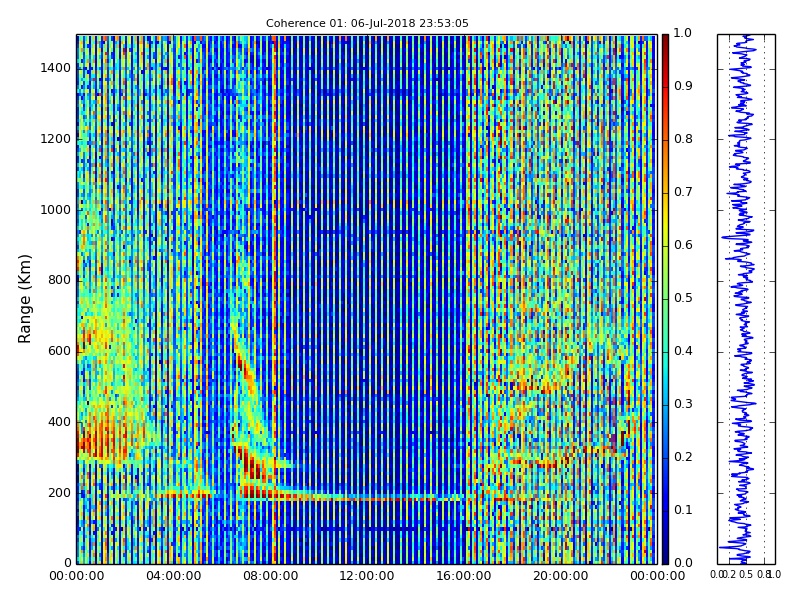Click the colorbar 0.9 label
Image resolution: width=800 pixels, height=600 pixels.
coord(683,86)
